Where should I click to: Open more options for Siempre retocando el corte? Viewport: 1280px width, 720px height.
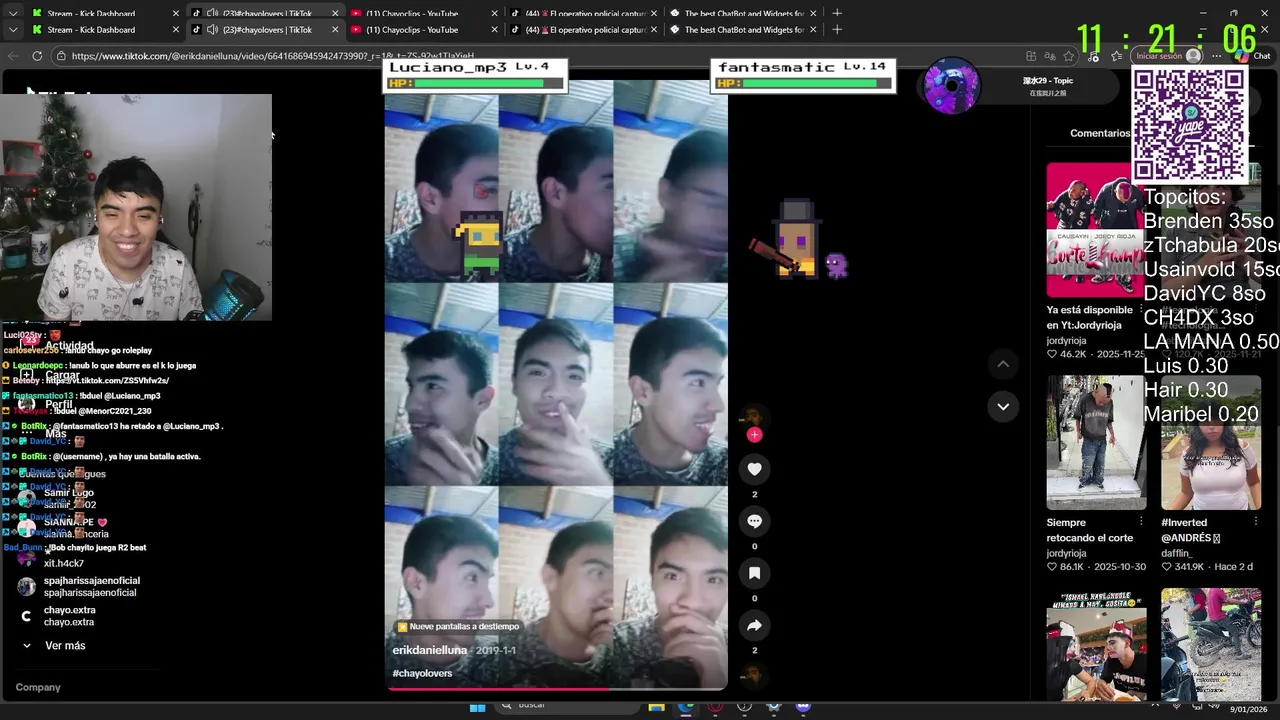coord(1141,522)
